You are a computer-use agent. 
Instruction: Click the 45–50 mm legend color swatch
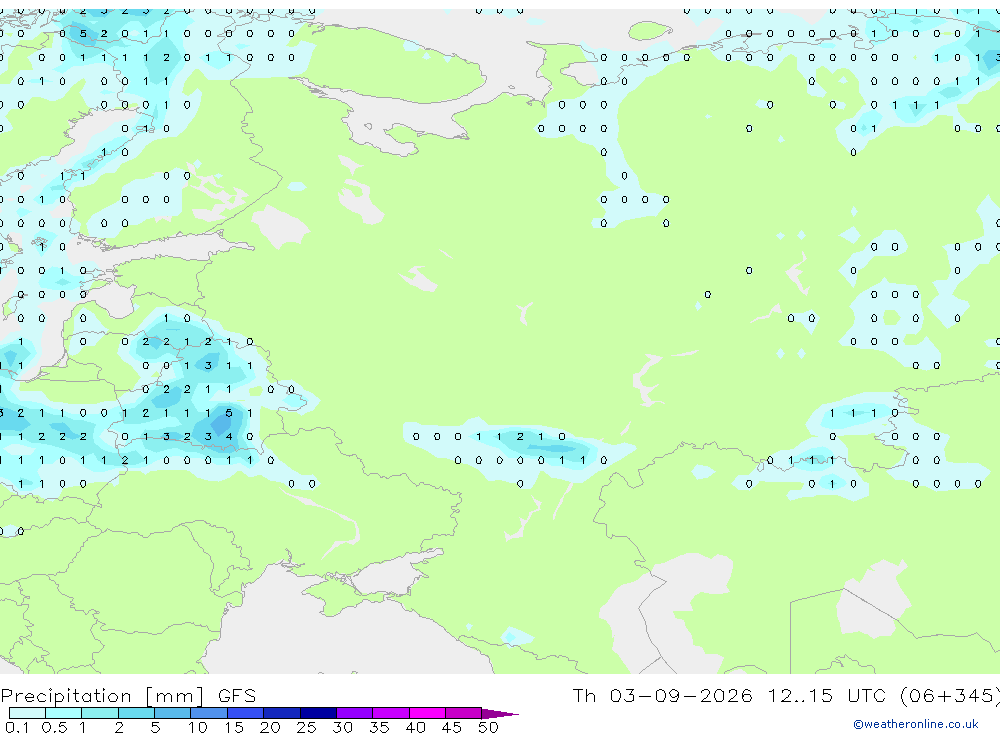pos(463,713)
